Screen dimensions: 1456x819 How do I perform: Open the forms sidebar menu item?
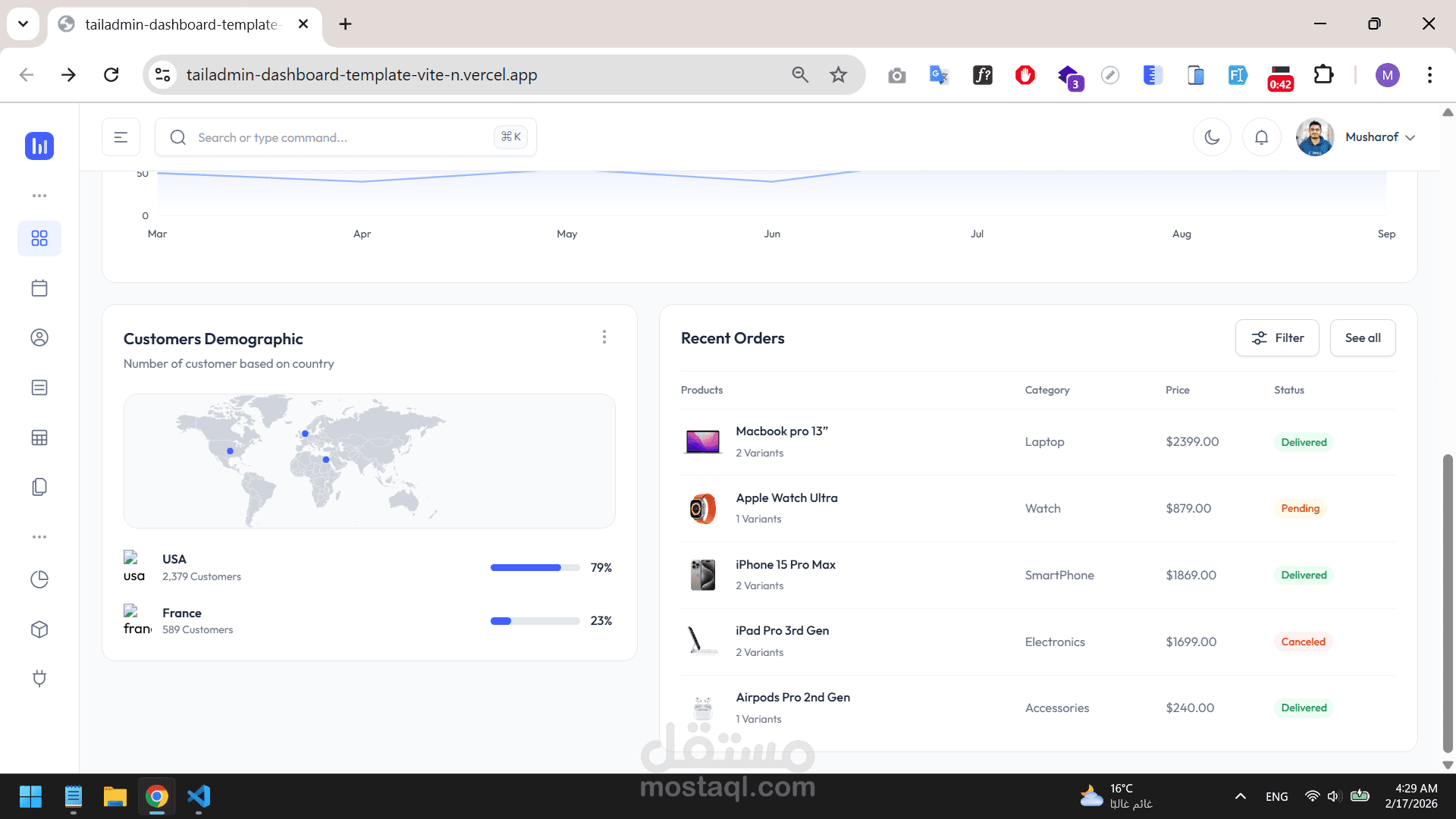(39, 388)
